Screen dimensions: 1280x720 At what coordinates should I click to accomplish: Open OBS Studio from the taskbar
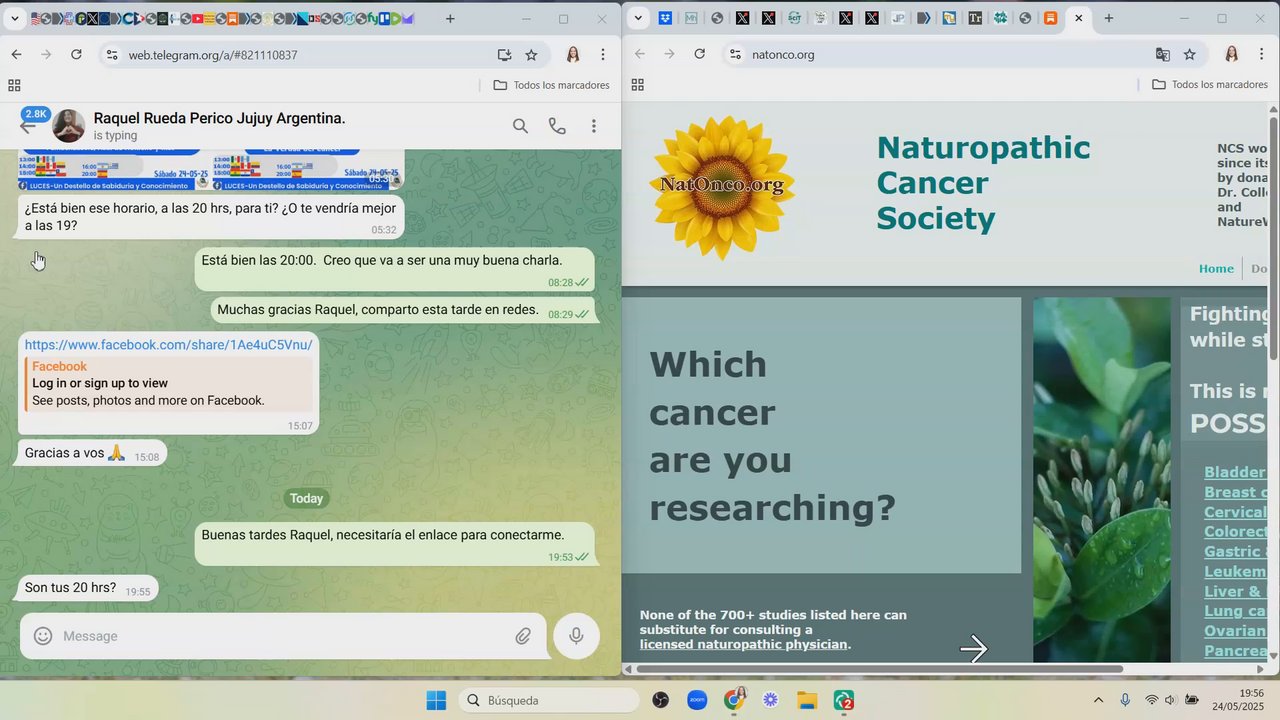(x=661, y=700)
